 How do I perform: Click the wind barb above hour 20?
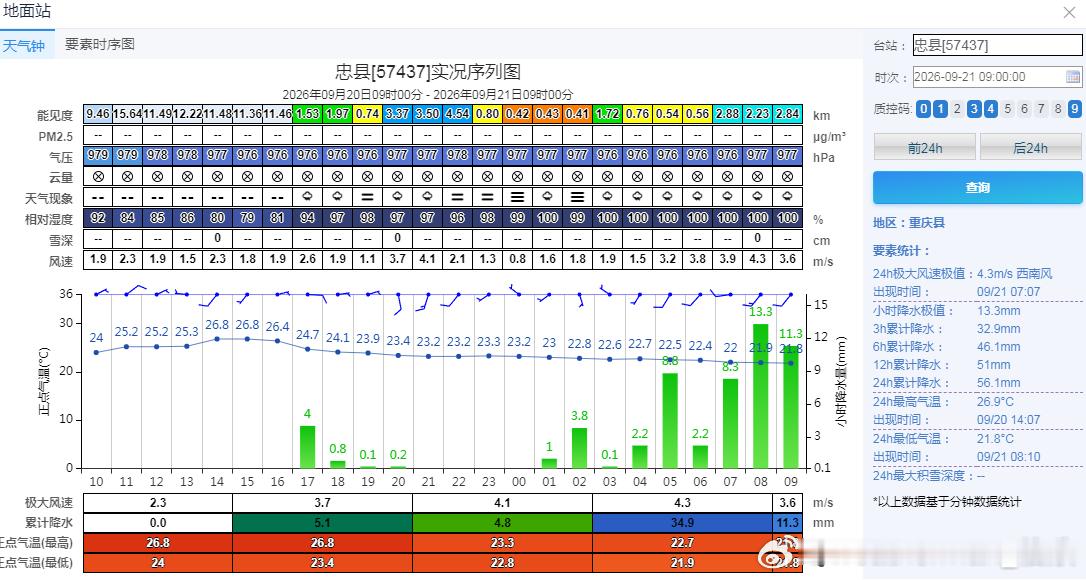pyautogui.click(x=398, y=303)
